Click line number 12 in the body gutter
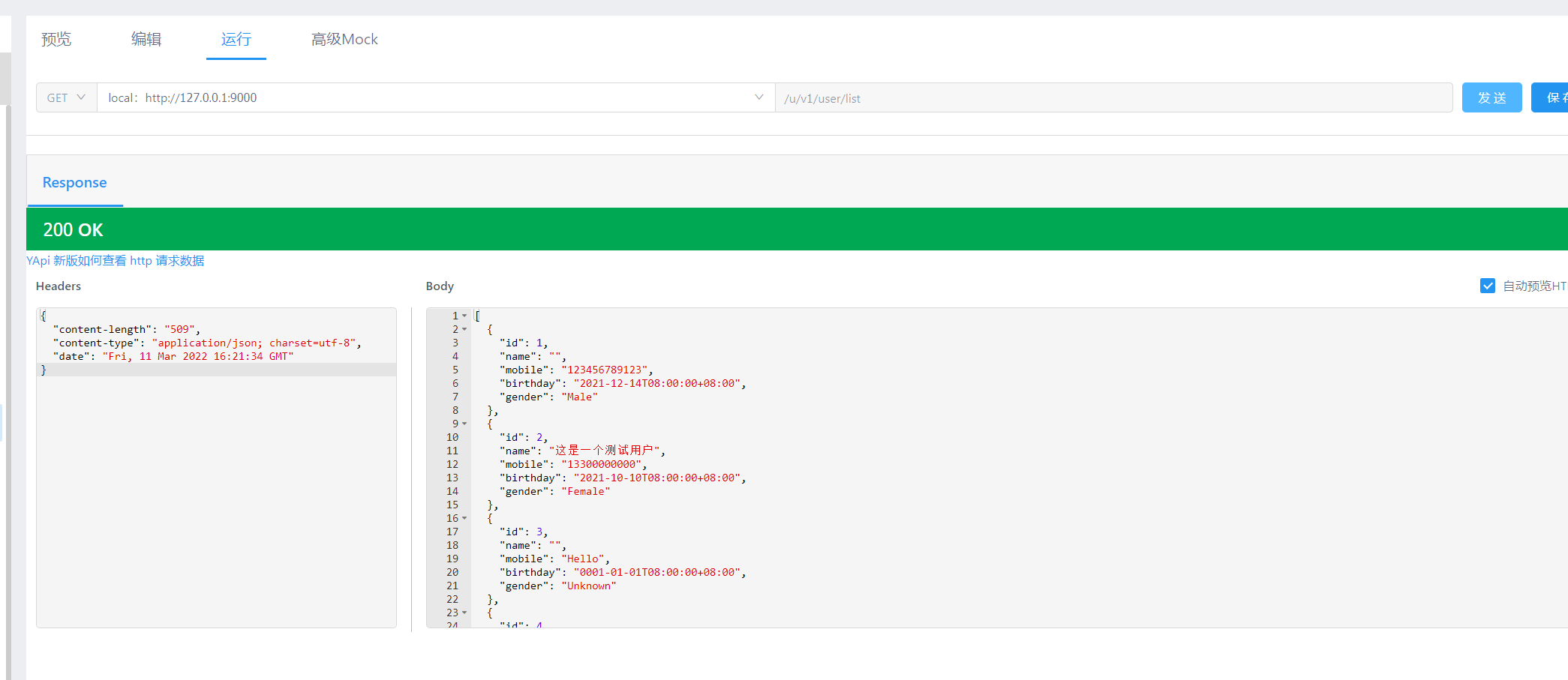The image size is (1568, 680). click(x=452, y=464)
